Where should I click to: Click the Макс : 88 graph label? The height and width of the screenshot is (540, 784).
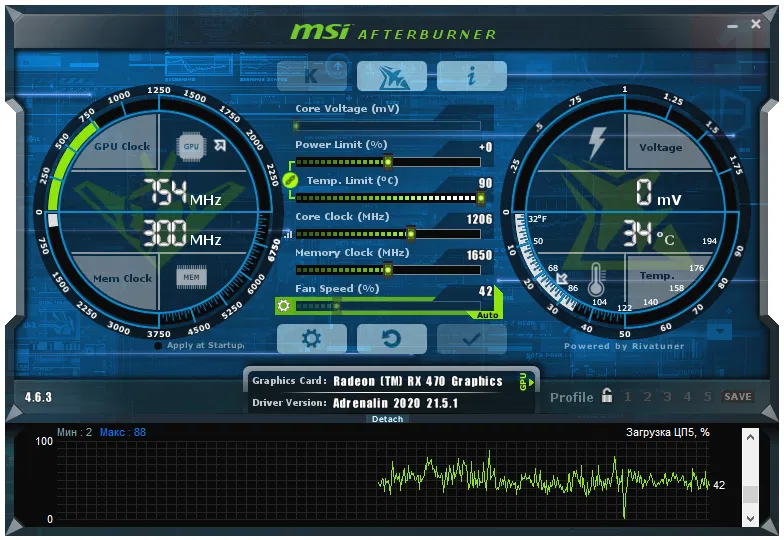(x=122, y=432)
